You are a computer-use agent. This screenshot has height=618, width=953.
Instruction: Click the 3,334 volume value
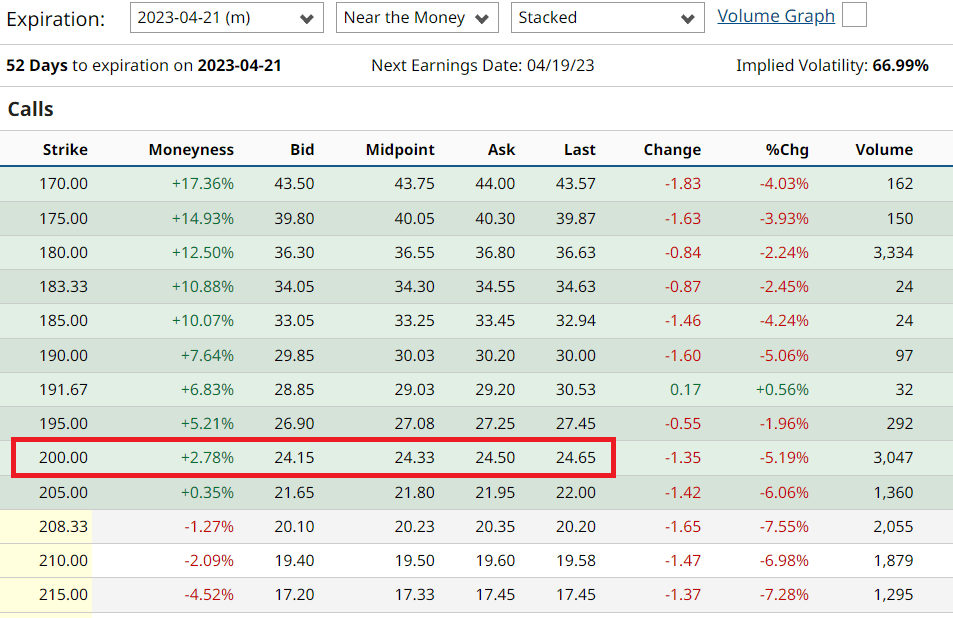[893, 252]
